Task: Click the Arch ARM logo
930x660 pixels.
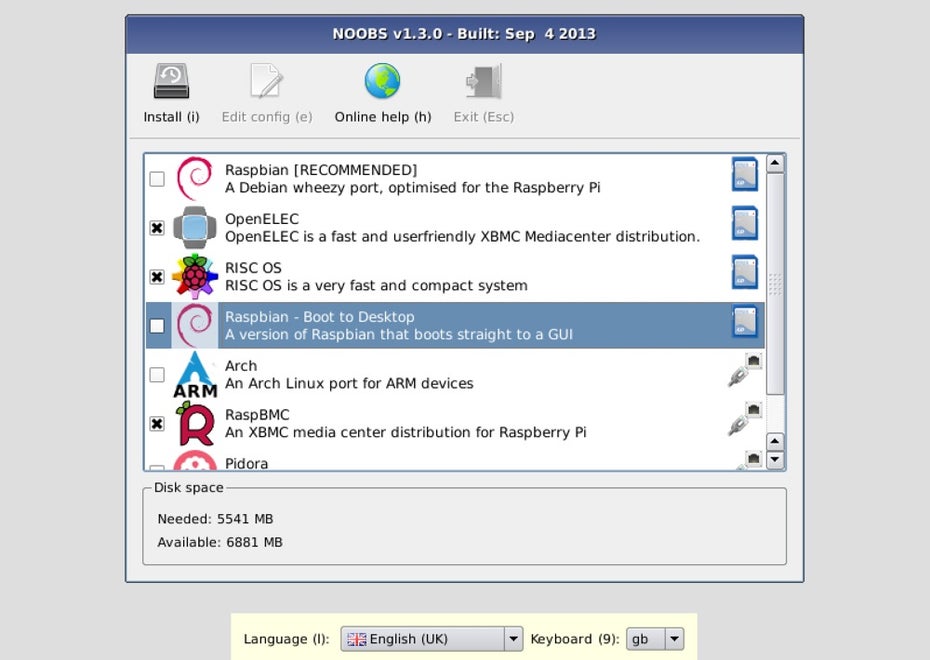Action: [195, 374]
